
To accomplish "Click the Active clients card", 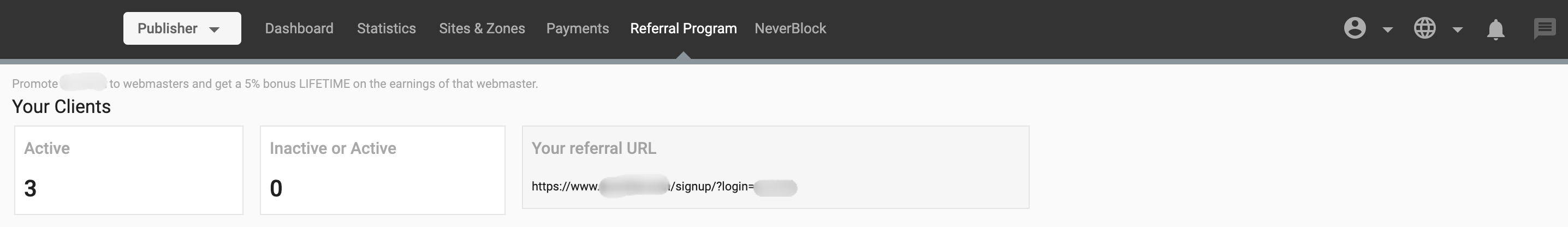I will click(128, 170).
